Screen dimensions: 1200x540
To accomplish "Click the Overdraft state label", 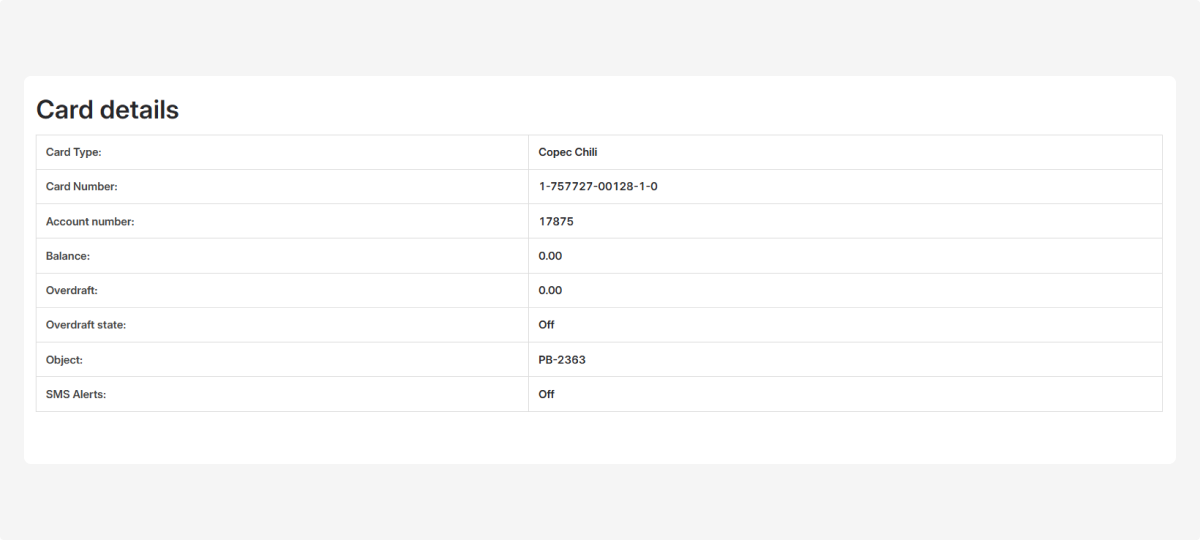I will point(86,325).
